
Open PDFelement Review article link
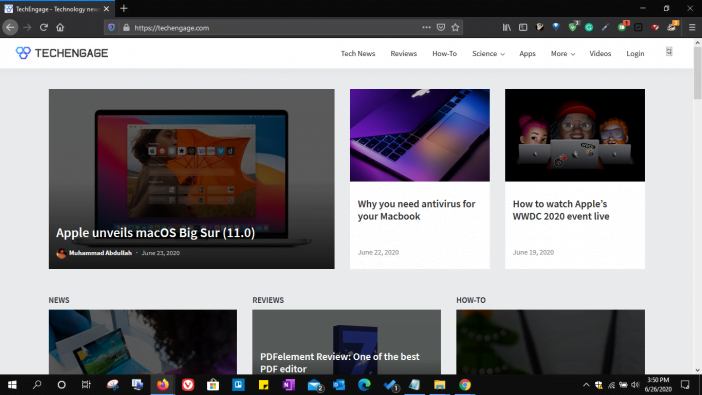click(x=340, y=363)
